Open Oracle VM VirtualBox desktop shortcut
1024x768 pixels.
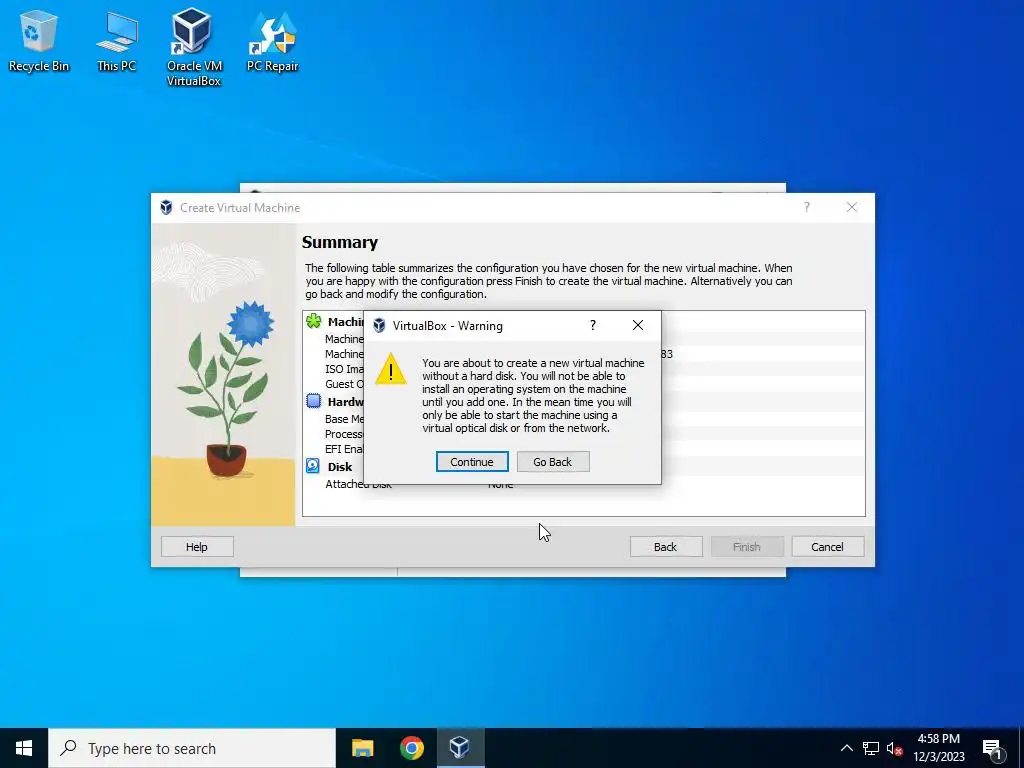point(194,47)
